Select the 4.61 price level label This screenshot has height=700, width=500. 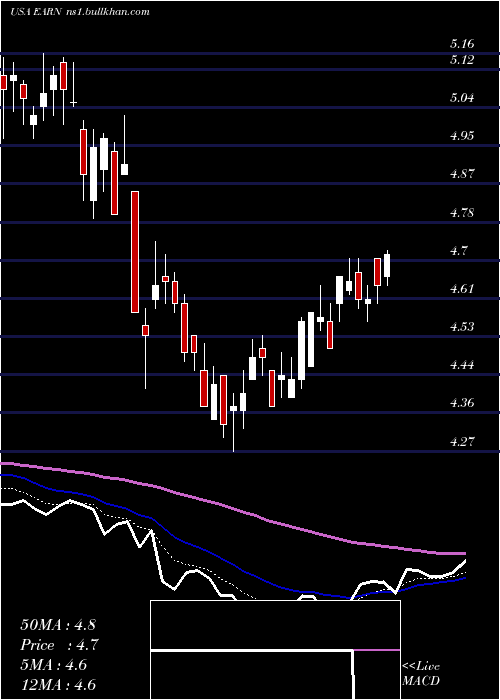462,288
